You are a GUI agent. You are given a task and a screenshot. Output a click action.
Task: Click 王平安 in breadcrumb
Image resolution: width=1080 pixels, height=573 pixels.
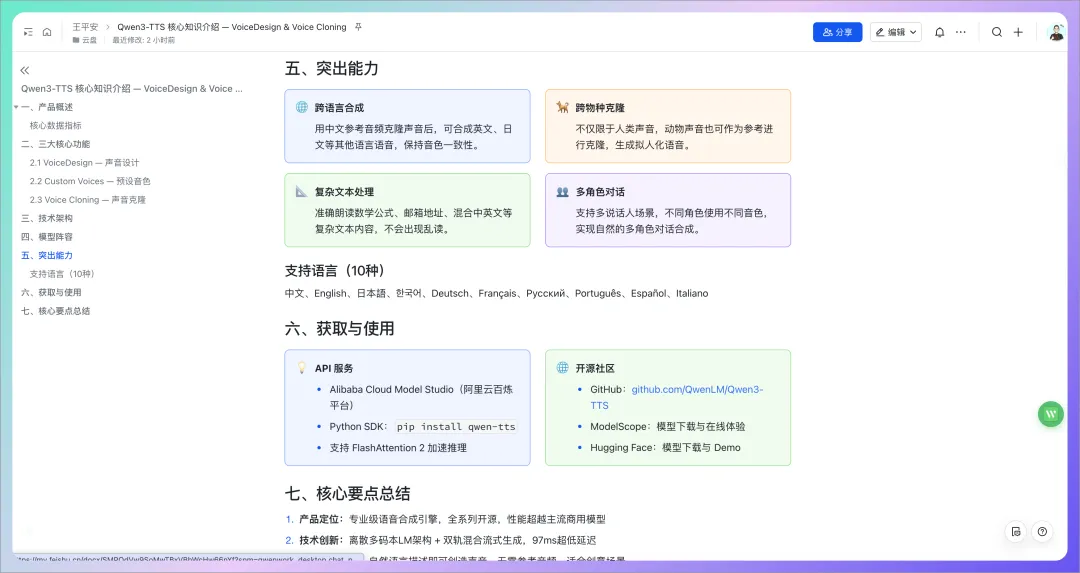pos(85,27)
